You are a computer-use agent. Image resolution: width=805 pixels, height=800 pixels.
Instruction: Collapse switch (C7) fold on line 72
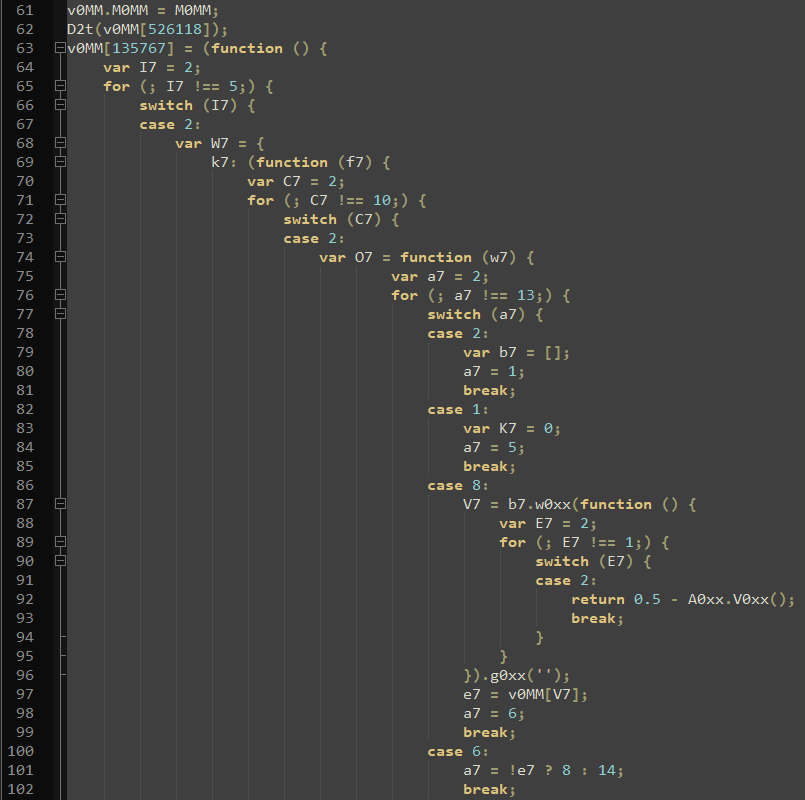point(60,219)
